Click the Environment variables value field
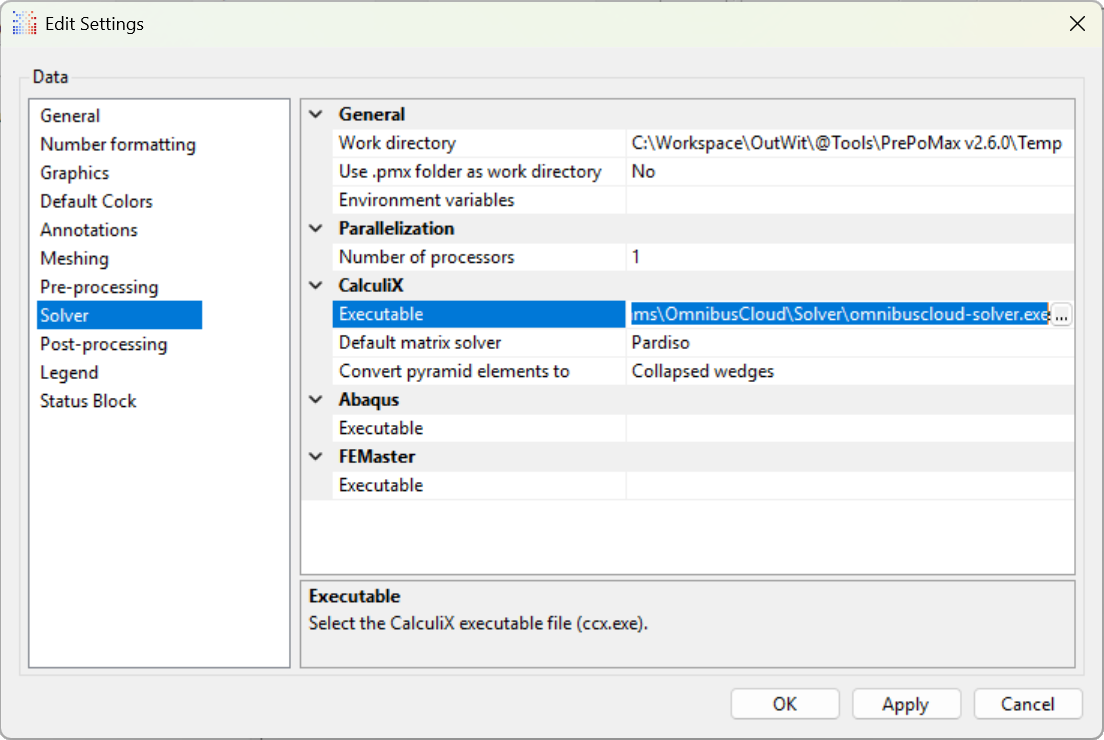This screenshot has height=740, width=1104. pos(850,200)
